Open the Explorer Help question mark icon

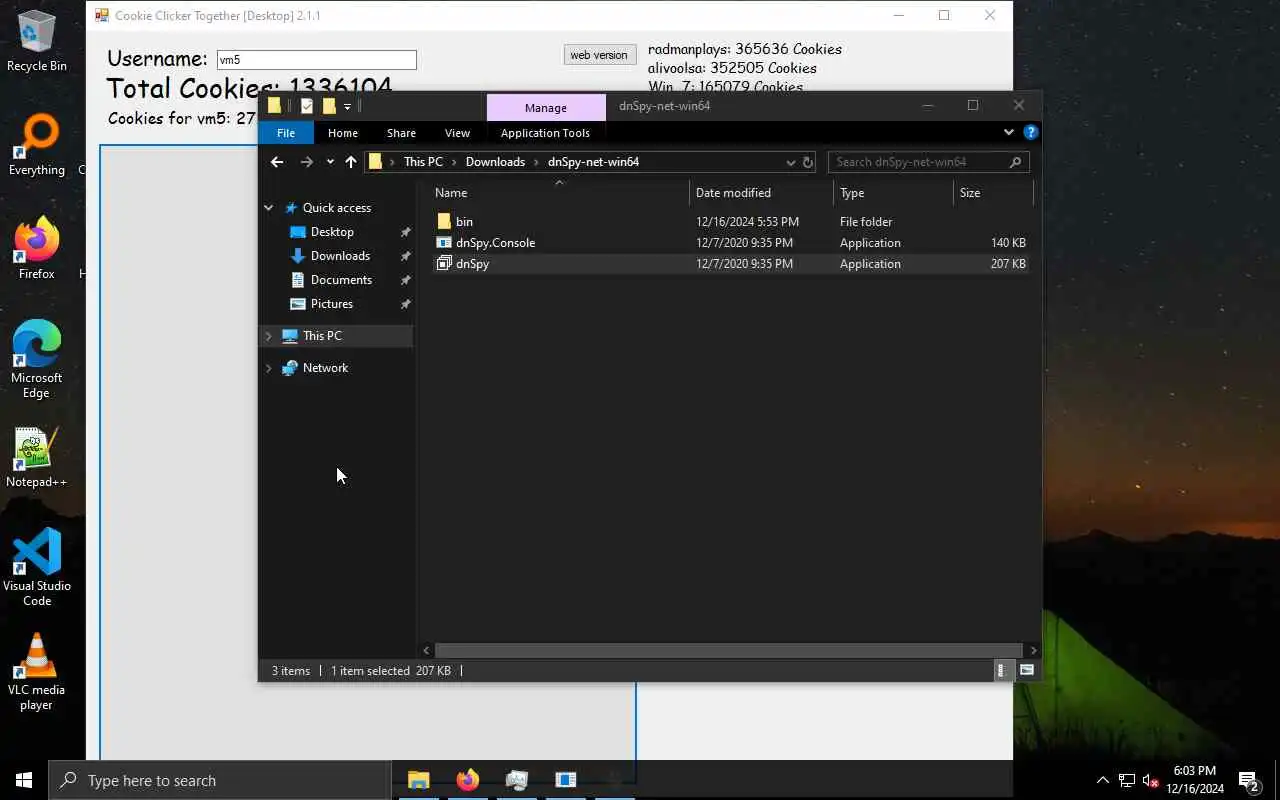1031,132
